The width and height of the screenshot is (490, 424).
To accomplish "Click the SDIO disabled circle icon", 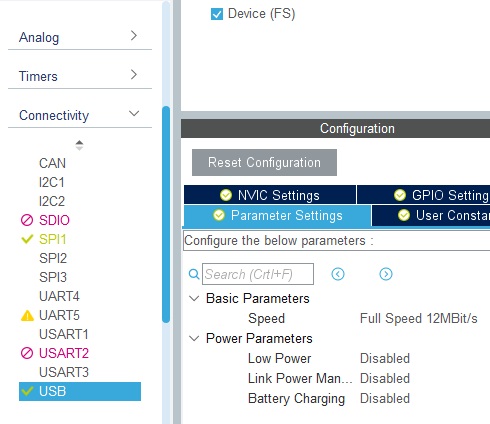I will click(x=27, y=220).
